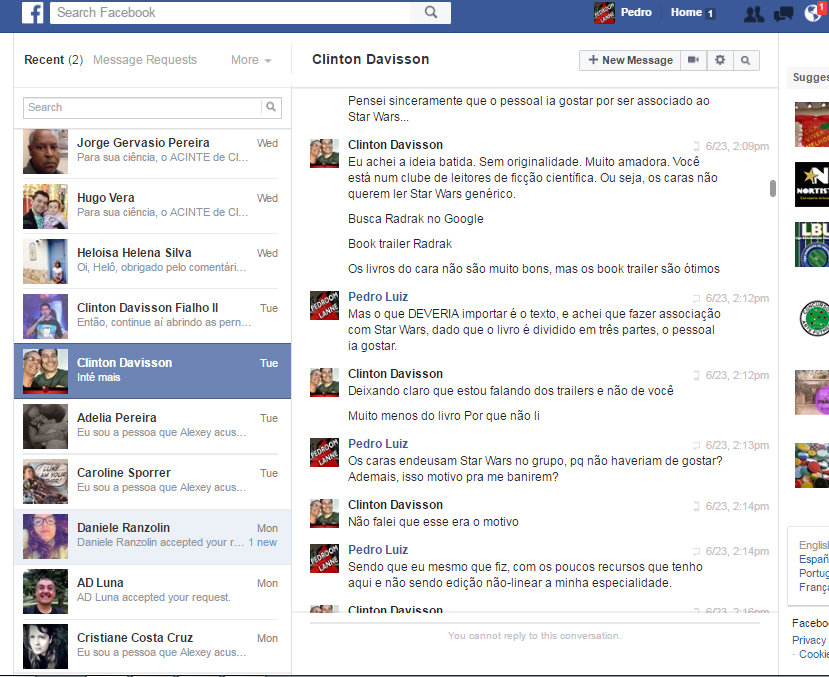Open conversation with Daniele Ranzolin
Viewport: 829px width, 677px height.
point(152,536)
